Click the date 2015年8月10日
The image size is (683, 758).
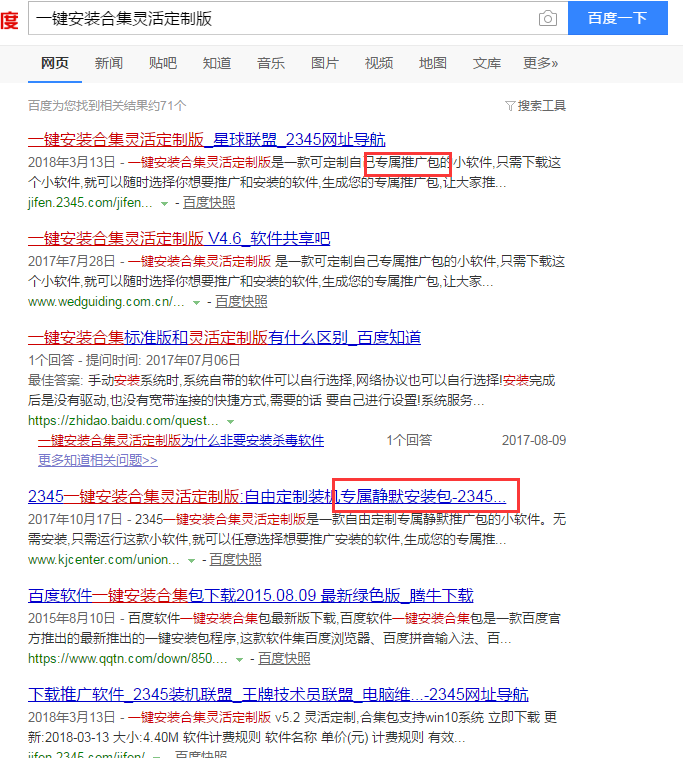(72, 618)
